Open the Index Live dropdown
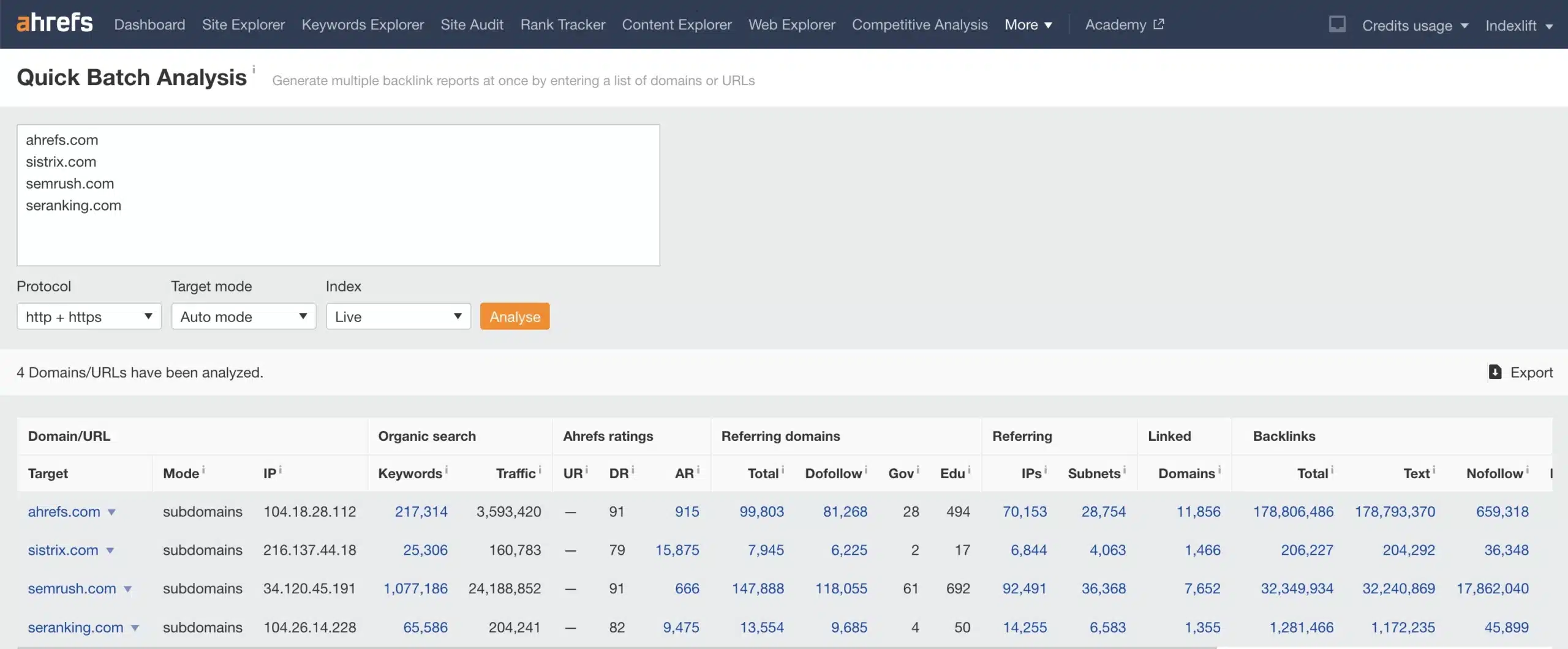The width and height of the screenshot is (1568, 649). pyautogui.click(x=398, y=317)
